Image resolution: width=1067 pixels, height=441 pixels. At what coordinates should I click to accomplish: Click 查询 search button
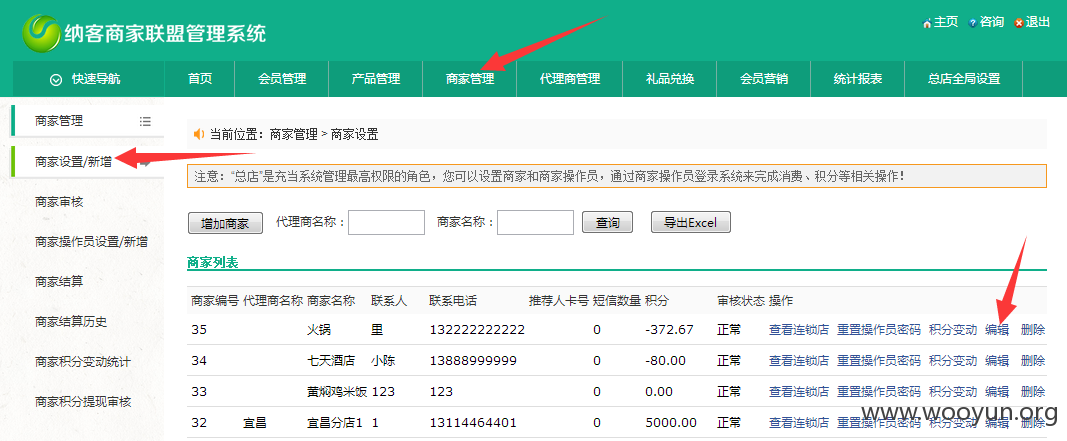(x=607, y=222)
